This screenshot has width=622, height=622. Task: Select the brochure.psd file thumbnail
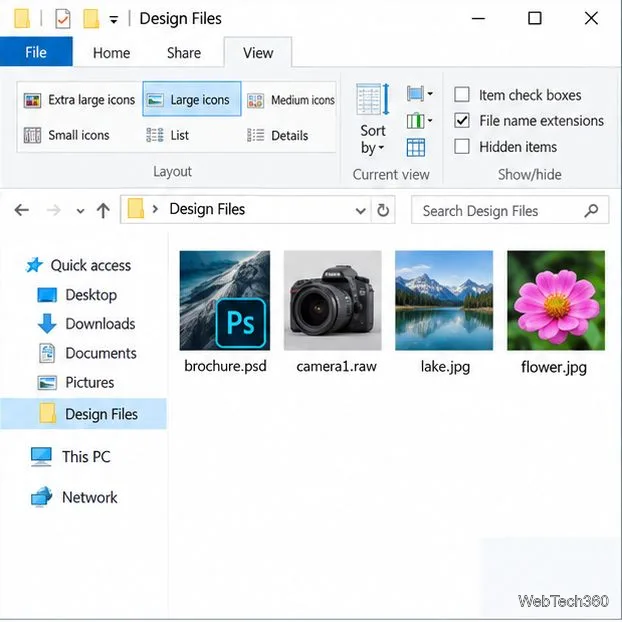[x=225, y=301]
